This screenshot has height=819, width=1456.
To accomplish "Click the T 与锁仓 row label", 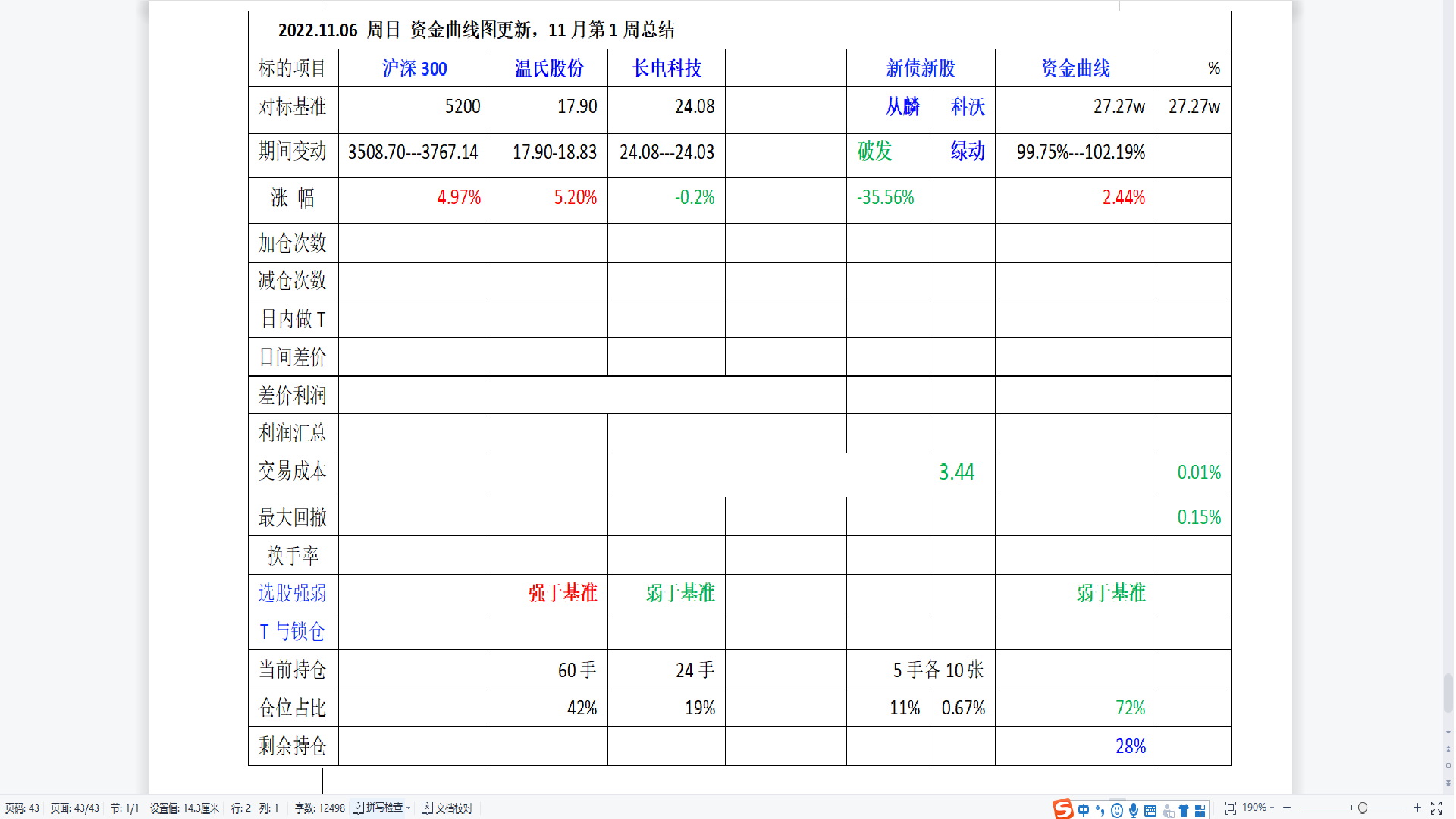I will point(292,632).
